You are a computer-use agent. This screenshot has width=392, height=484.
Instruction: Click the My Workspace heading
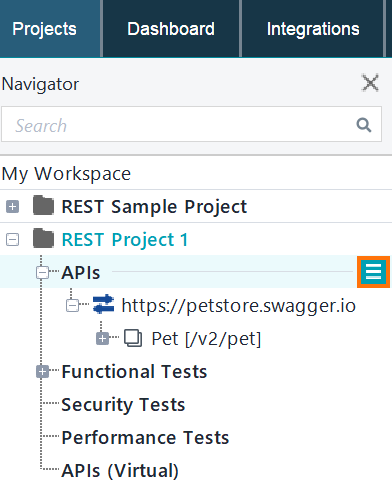[66, 174]
